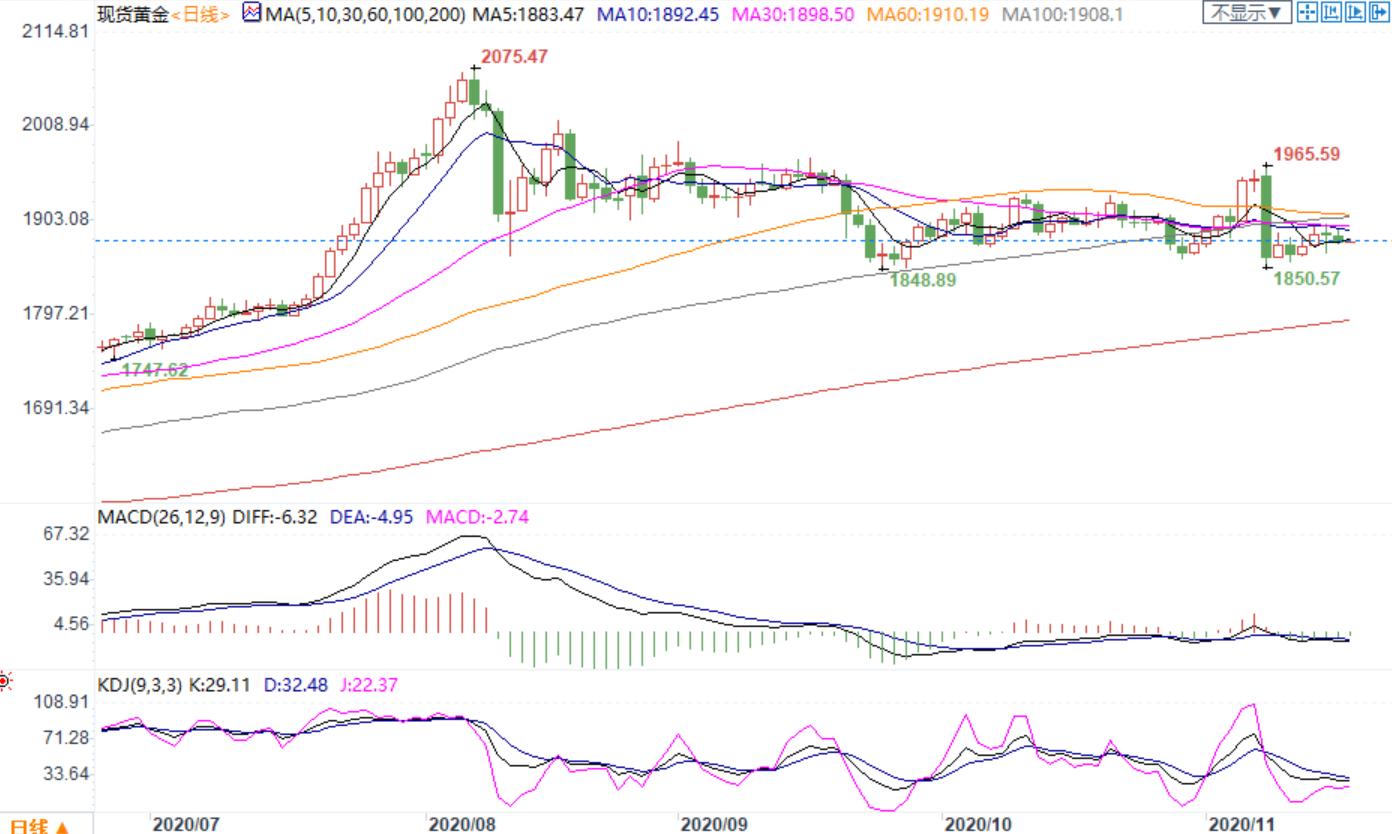Select the MACD(26,12,9) indicator label

[x=163, y=517]
